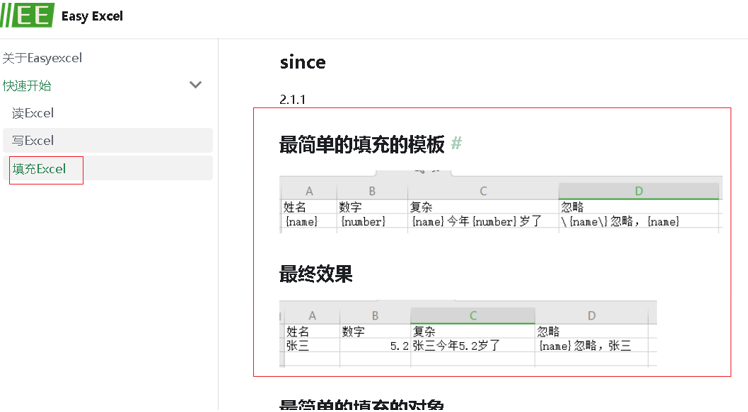Go to the 写Excel page
748x412 pixels.
click(108, 141)
